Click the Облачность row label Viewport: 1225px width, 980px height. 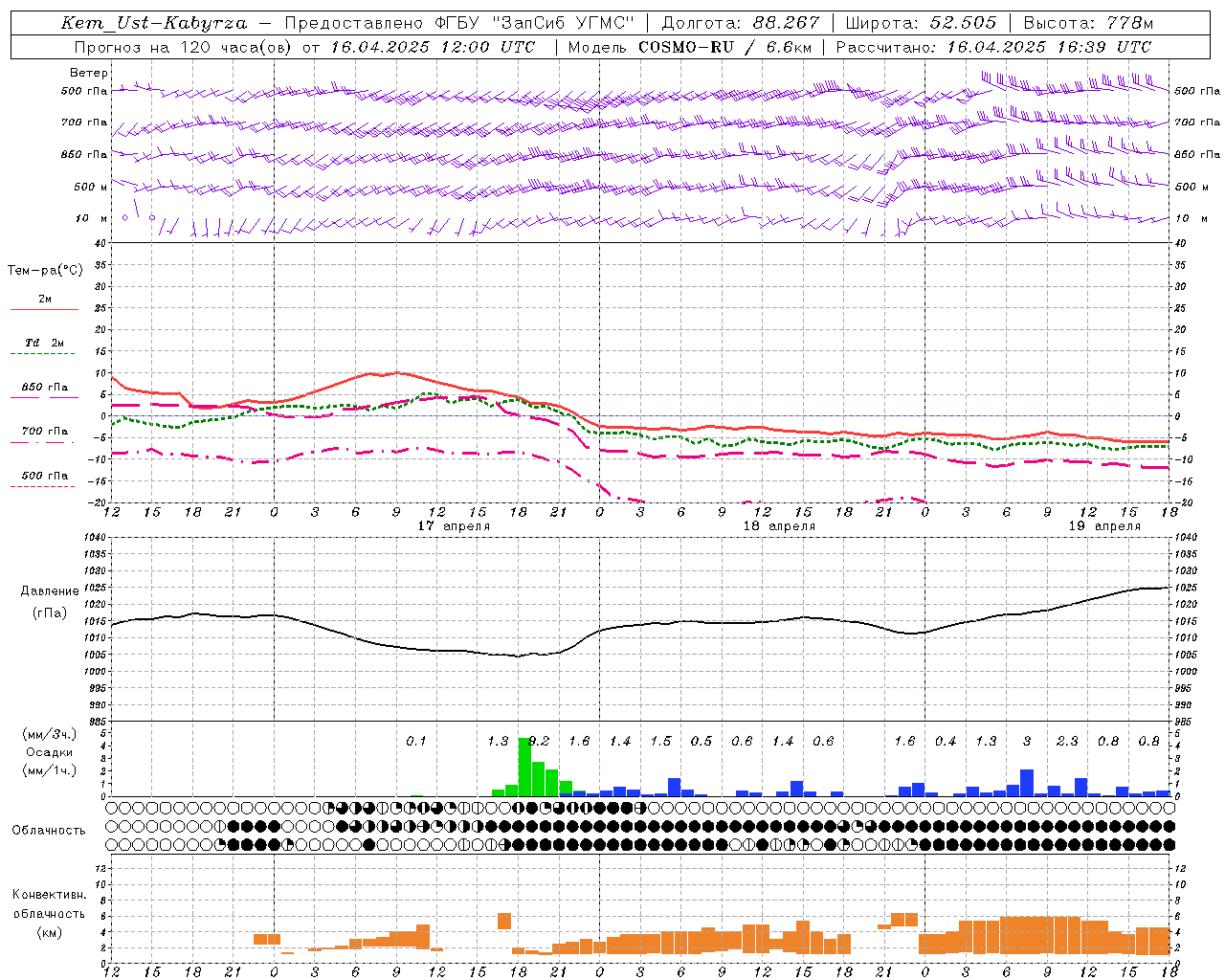coord(49,830)
